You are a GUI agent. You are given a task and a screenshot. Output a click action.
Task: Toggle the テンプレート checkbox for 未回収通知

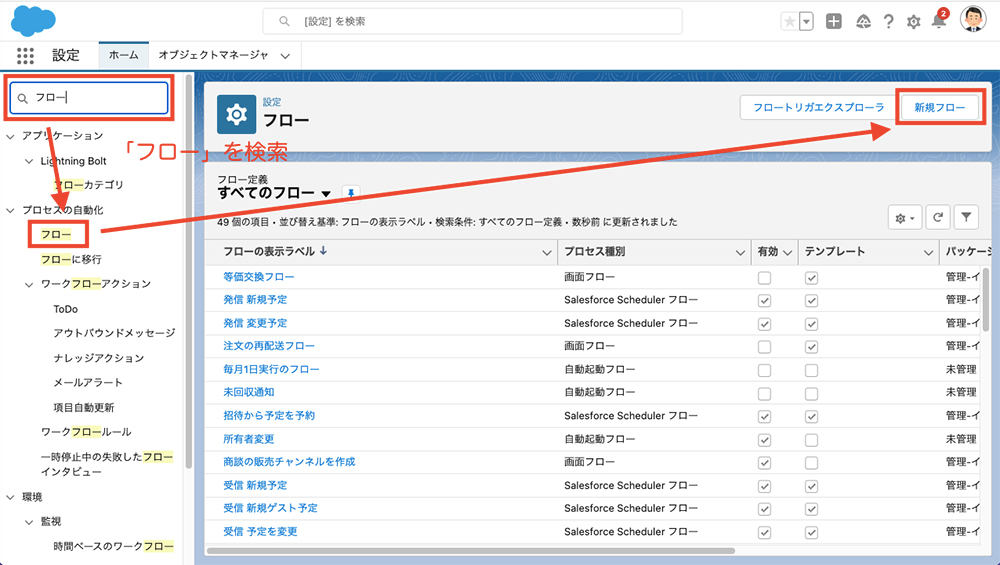(812, 392)
